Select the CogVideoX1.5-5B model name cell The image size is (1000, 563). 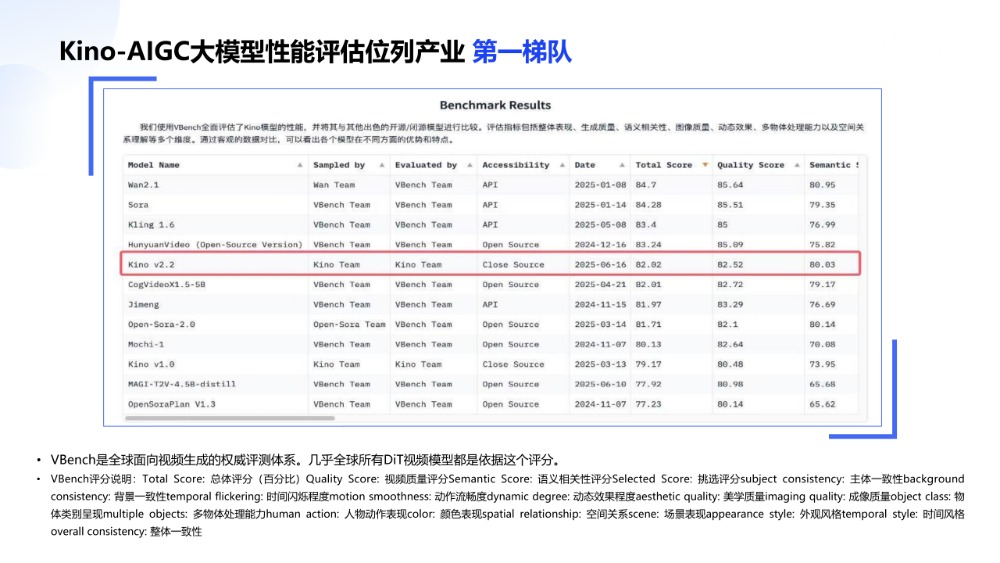pos(166,284)
